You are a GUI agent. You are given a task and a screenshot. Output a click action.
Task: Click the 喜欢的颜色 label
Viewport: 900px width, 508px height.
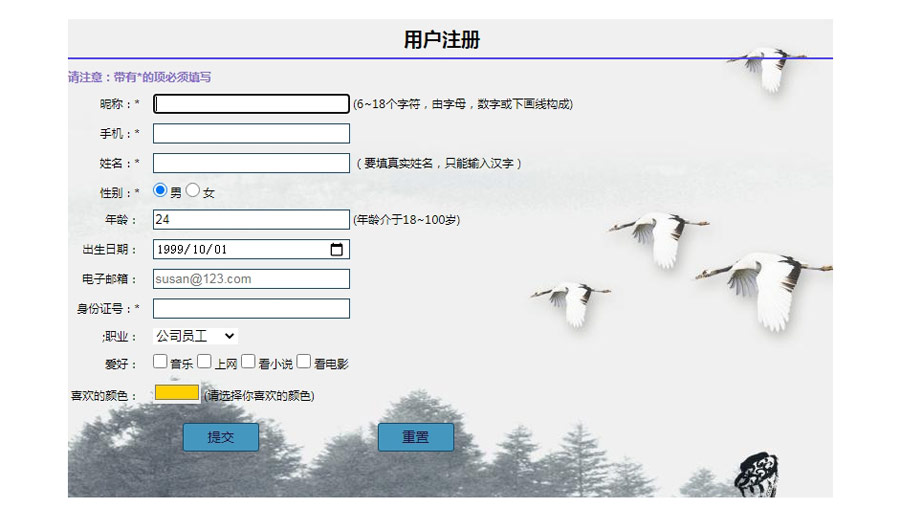pyautogui.click(x=104, y=395)
